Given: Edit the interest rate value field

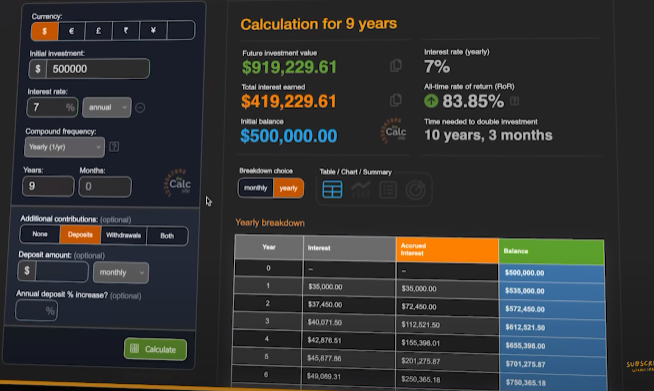Looking at the screenshot, I should (x=52, y=107).
